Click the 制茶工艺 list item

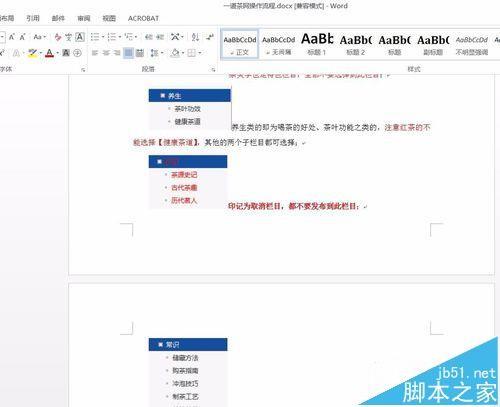coord(185,397)
